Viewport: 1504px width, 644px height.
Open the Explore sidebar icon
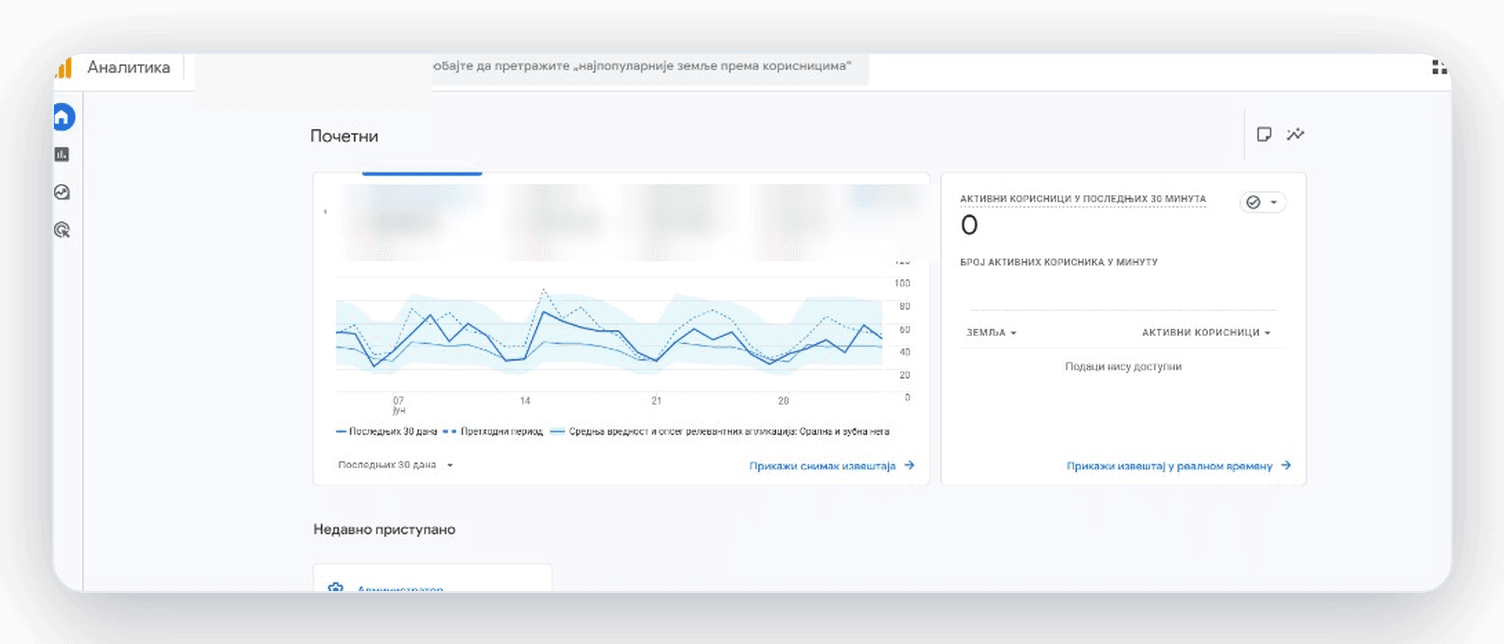[62, 192]
